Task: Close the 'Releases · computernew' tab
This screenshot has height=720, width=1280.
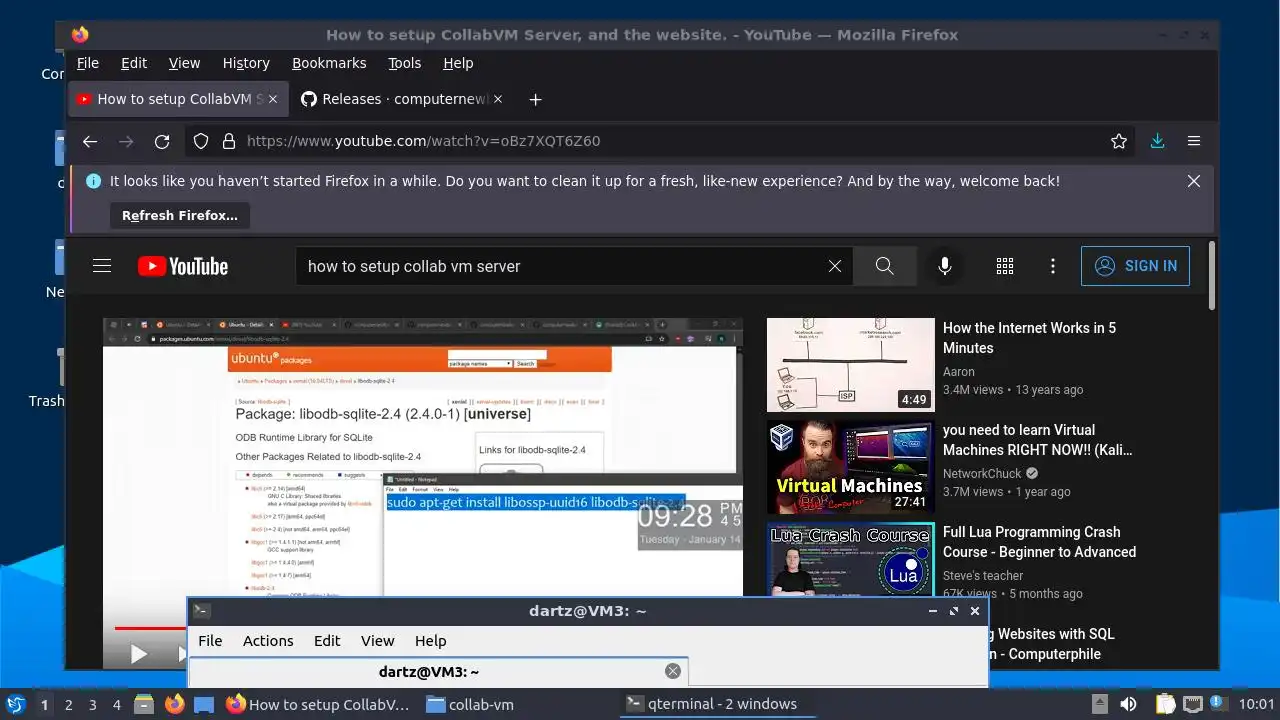Action: [498, 99]
